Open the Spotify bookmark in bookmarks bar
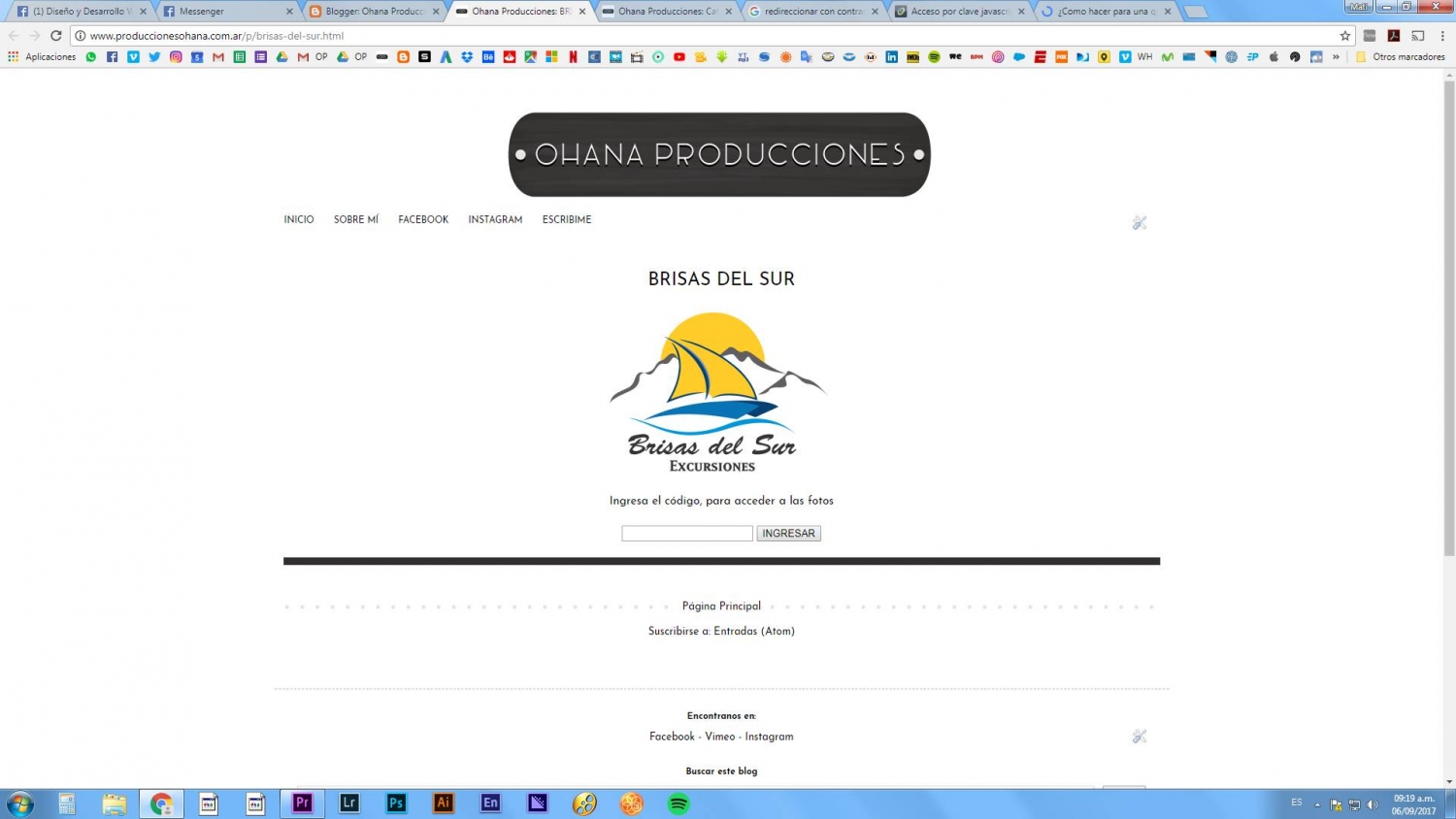Screen dimensions: 1456x819 pos(934,57)
